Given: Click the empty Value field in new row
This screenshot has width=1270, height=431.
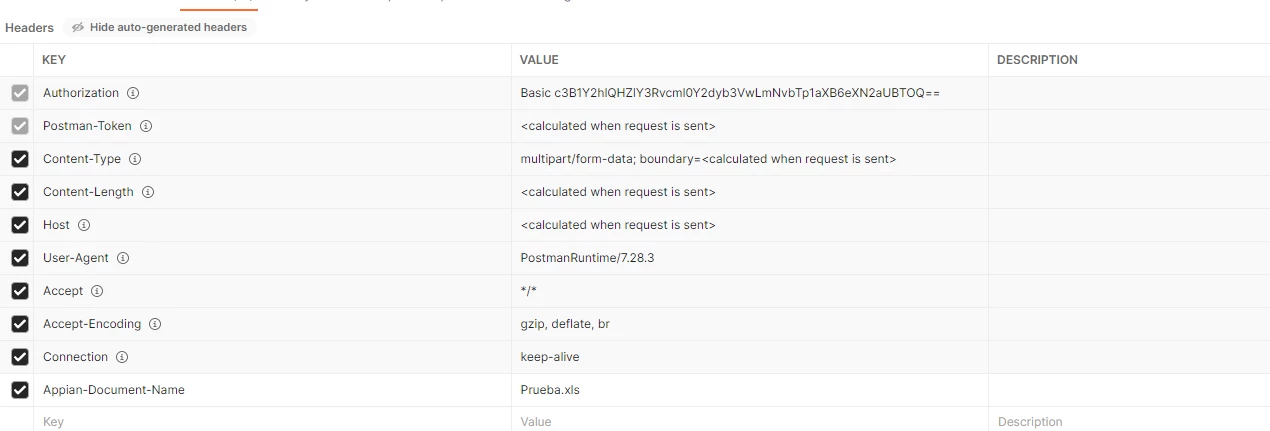Looking at the screenshot, I should pyautogui.click(x=750, y=421).
